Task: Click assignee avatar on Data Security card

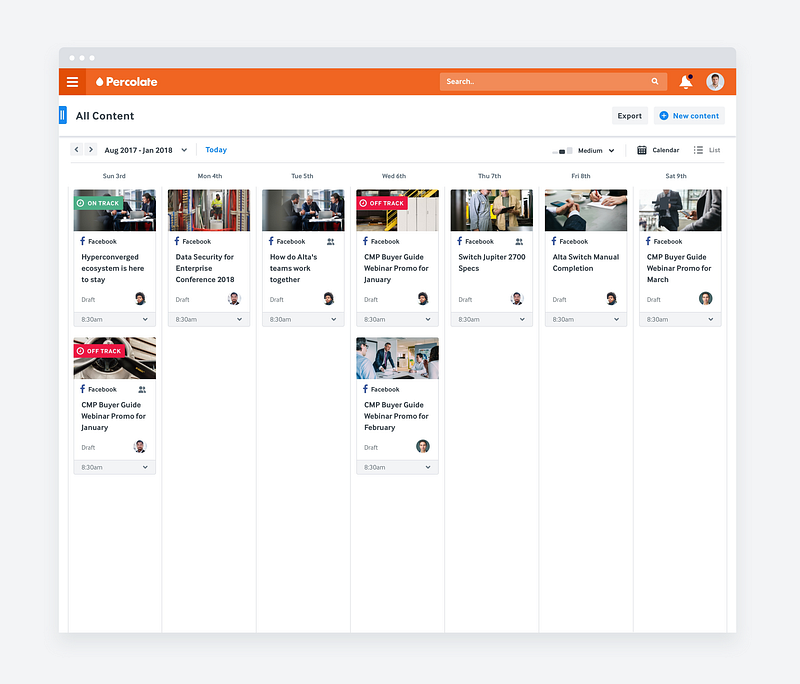Action: [234, 298]
